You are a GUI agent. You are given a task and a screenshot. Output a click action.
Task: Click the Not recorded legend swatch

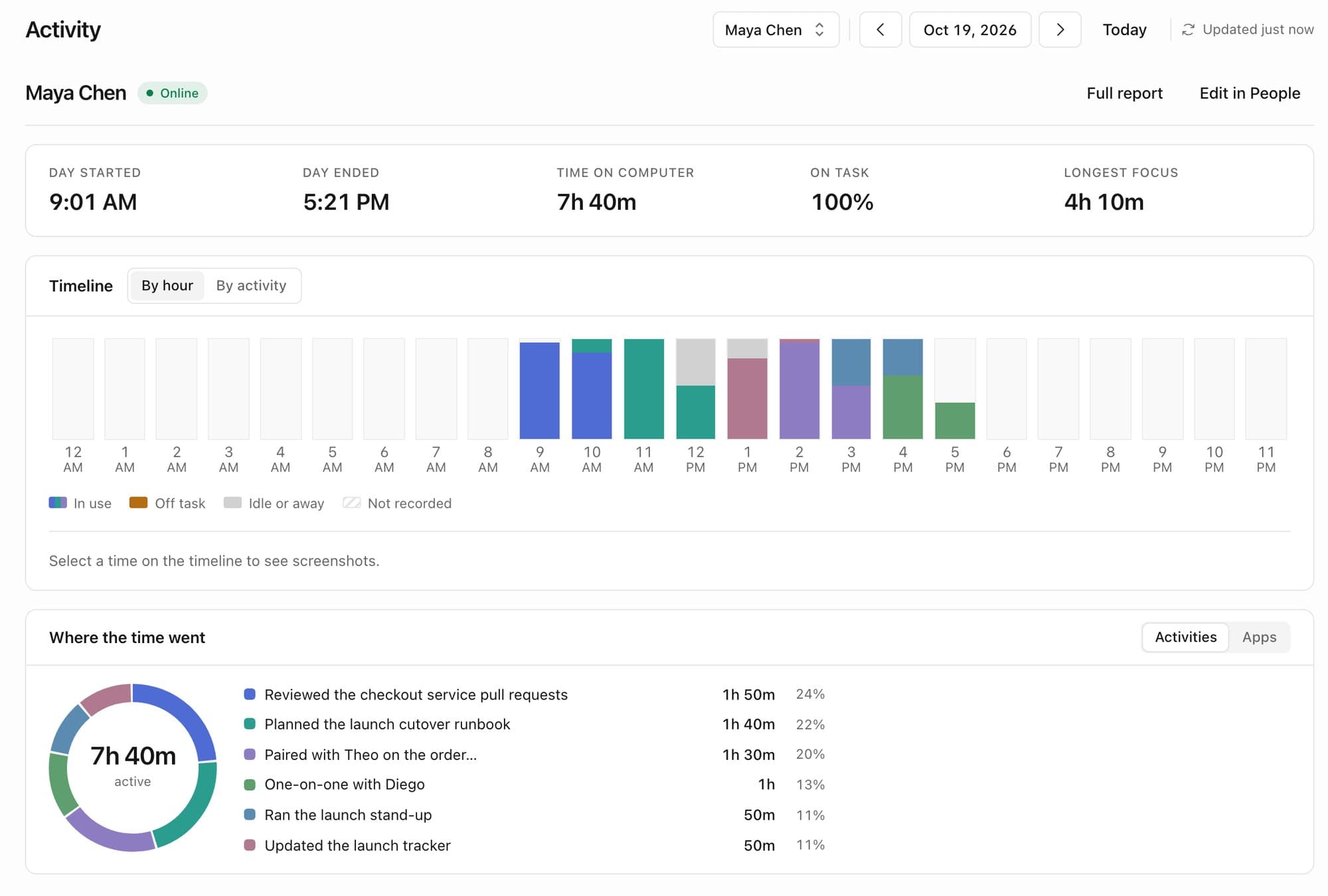pos(351,502)
